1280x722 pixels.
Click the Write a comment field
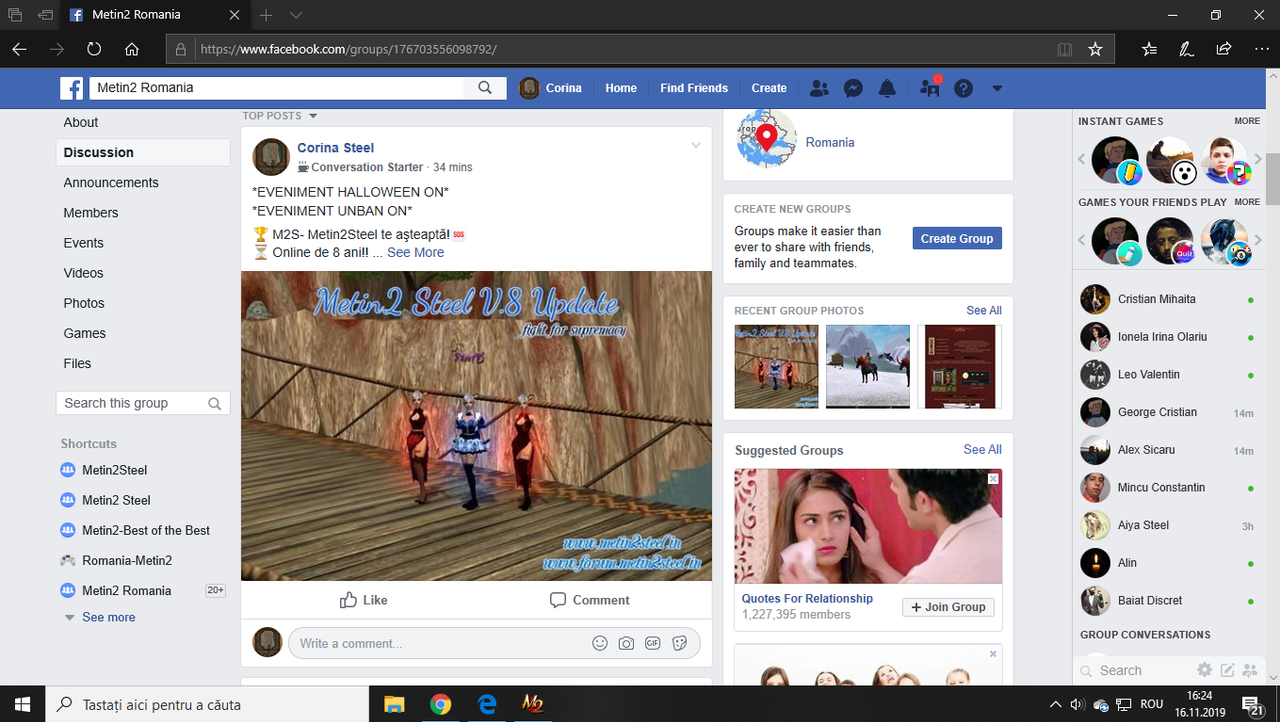tap(494, 643)
